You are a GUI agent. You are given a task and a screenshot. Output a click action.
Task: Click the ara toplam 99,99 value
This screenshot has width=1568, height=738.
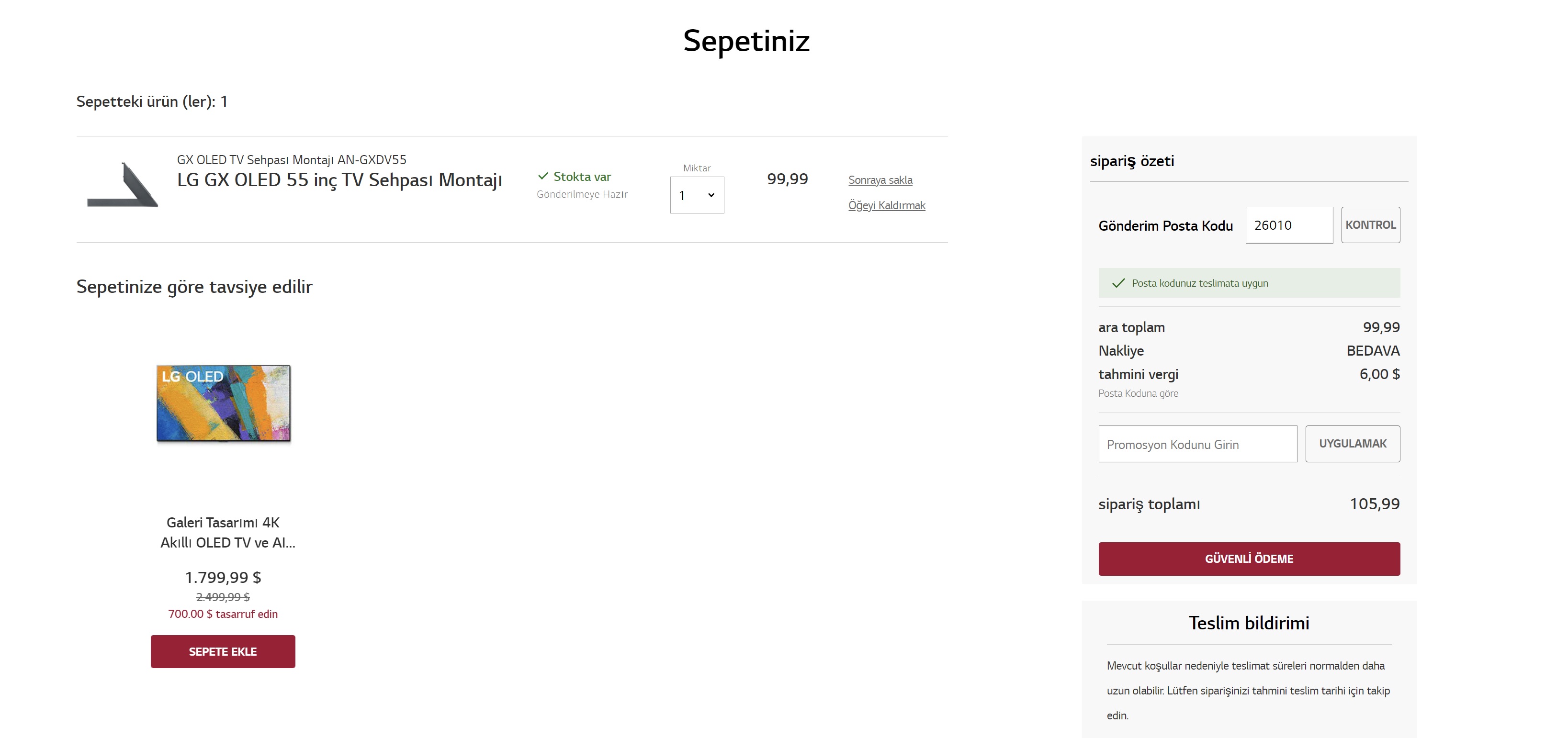click(1381, 327)
